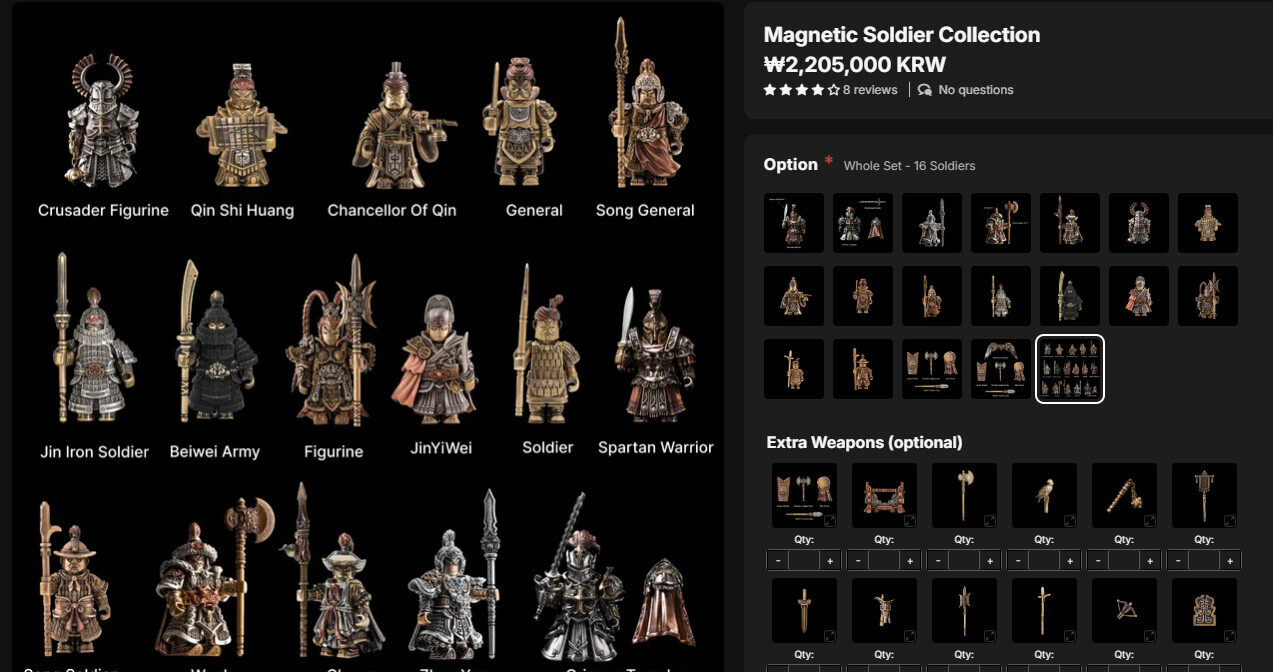This screenshot has width=1273, height=672.
Task: Enlarge the short sword weapon image
Action: (830, 636)
